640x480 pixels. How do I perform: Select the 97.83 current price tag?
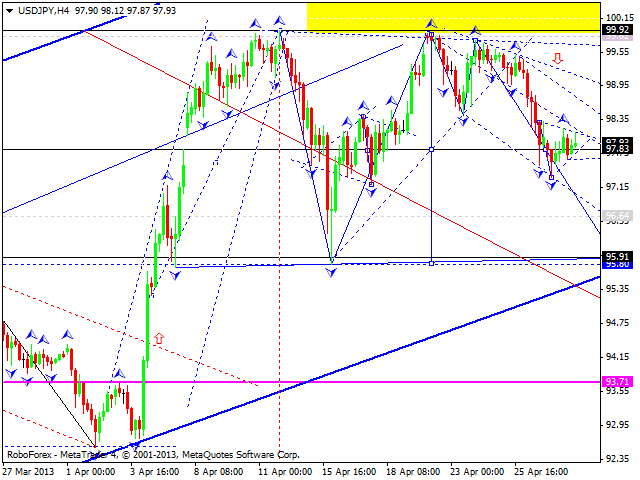click(x=617, y=143)
